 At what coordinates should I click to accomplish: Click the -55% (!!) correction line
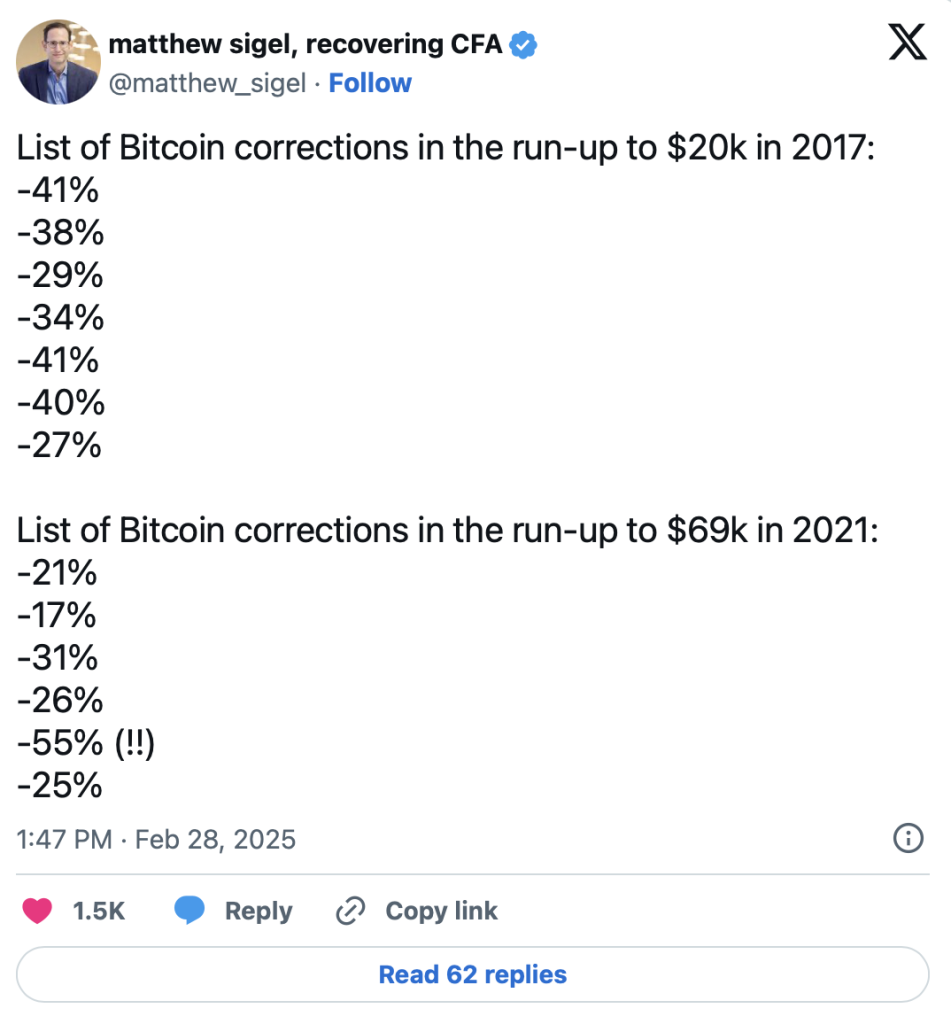[86, 744]
